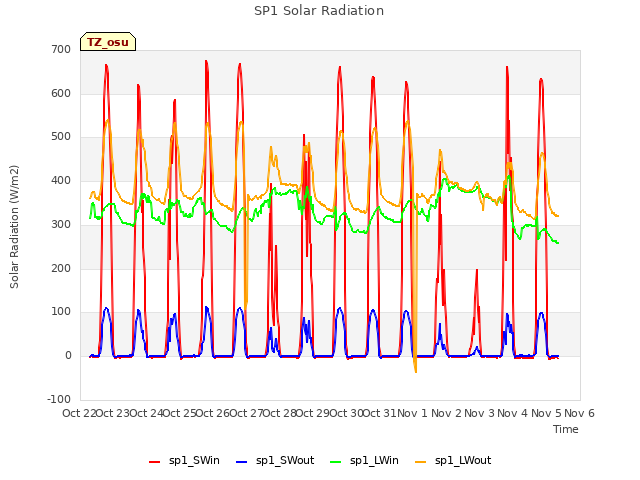Image resolution: width=640 pixels, height=480 pixels.
Task: Select the sp1_LWin legend label
Action: coord(374,460)
